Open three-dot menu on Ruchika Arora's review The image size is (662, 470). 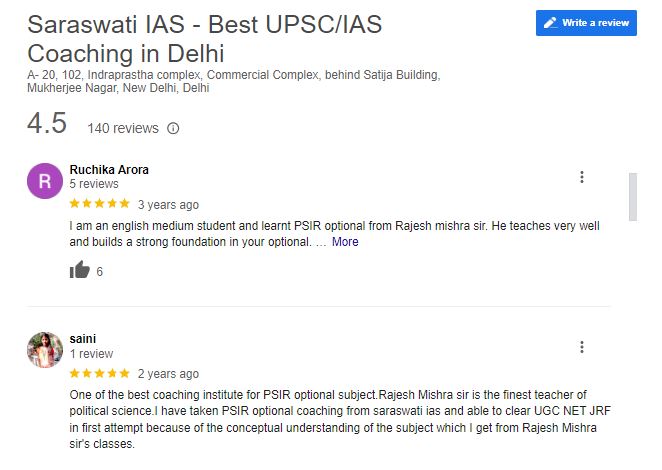point(582,177)
